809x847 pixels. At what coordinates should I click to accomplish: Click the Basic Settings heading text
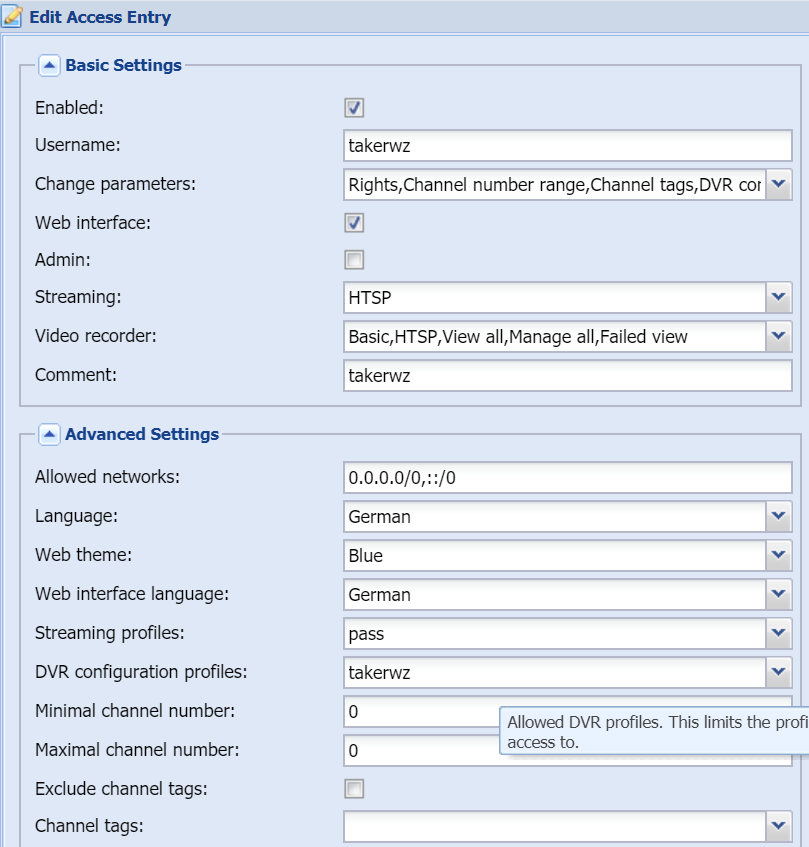tap(123, 65)
